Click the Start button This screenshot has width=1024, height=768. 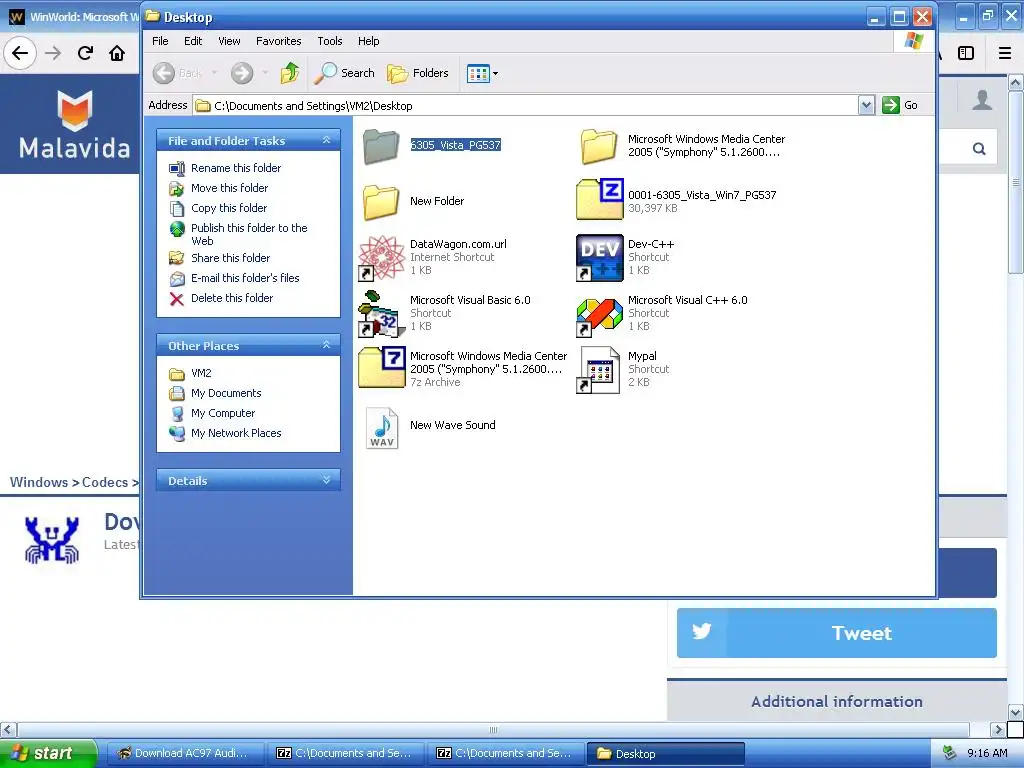[x=48, y=754]
